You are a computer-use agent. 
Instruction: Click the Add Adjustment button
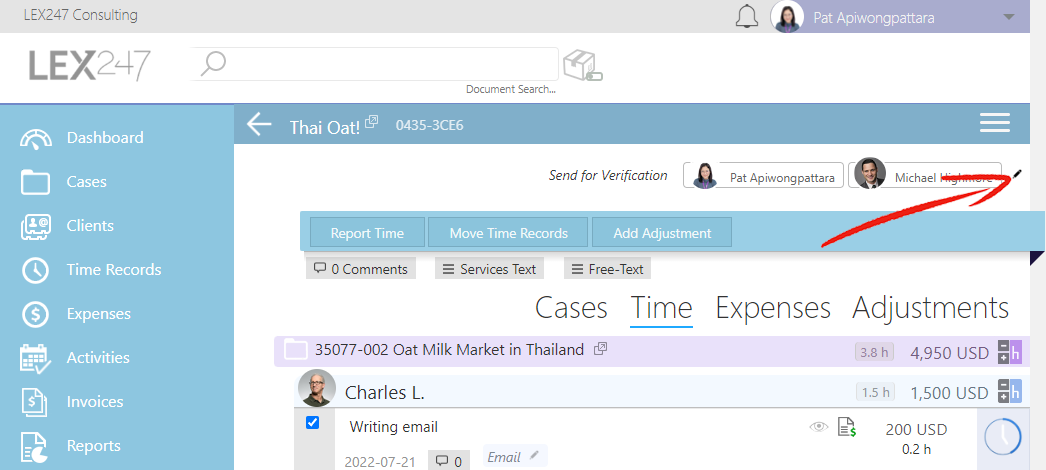pos(662,233)
